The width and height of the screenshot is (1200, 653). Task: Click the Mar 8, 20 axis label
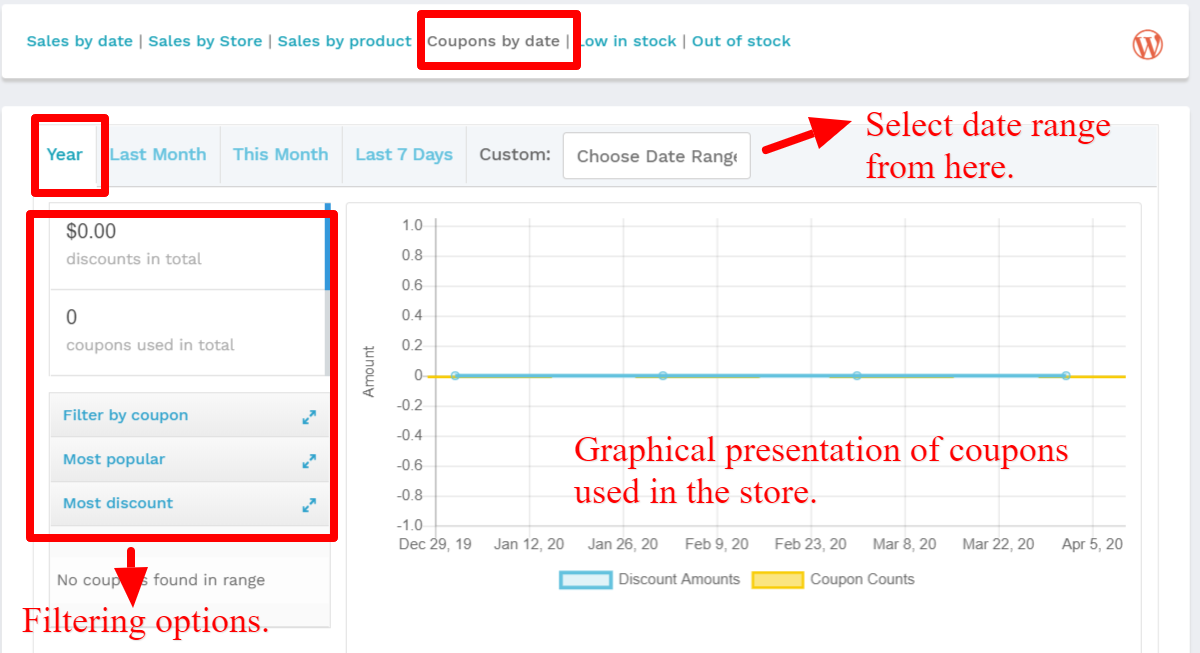coord(905,544)
